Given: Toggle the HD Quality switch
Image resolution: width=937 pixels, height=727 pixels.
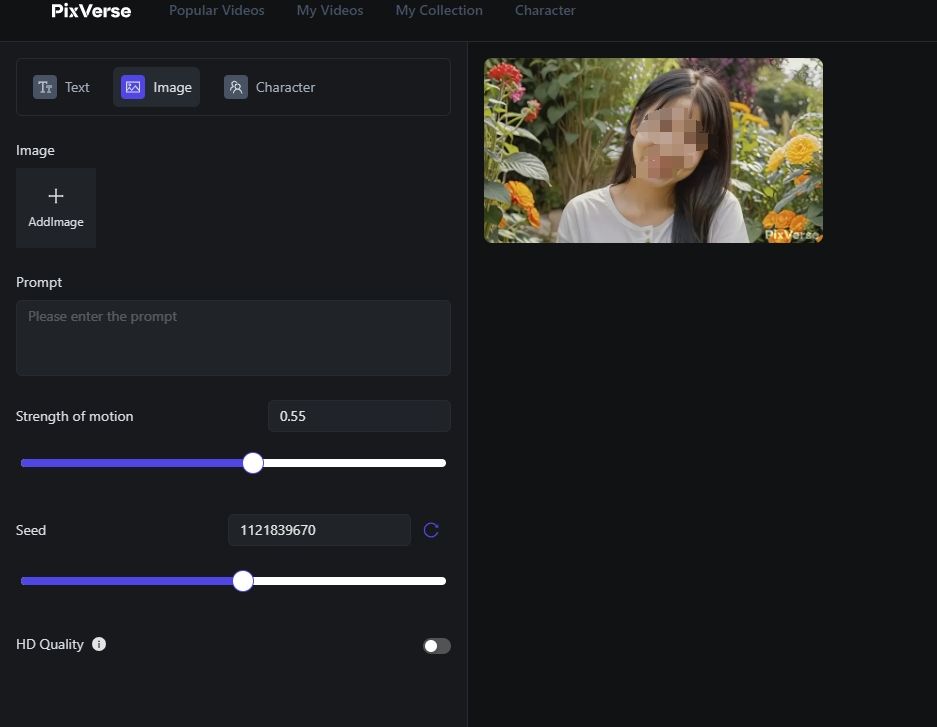Looking at the screenshot, I should [x=436, y=646].
